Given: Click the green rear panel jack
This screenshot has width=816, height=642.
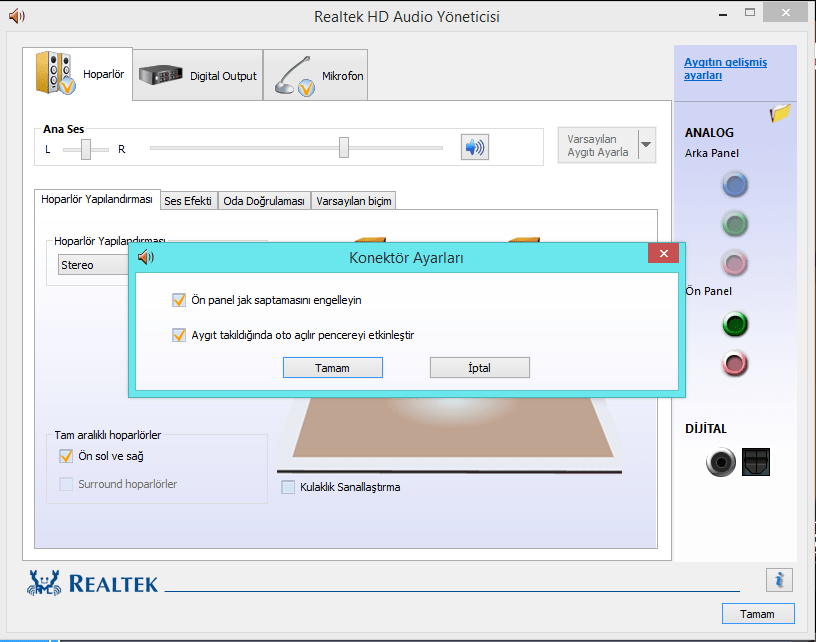Looking at the screenshot, I should pyautogui.click(x=735, y=224).
